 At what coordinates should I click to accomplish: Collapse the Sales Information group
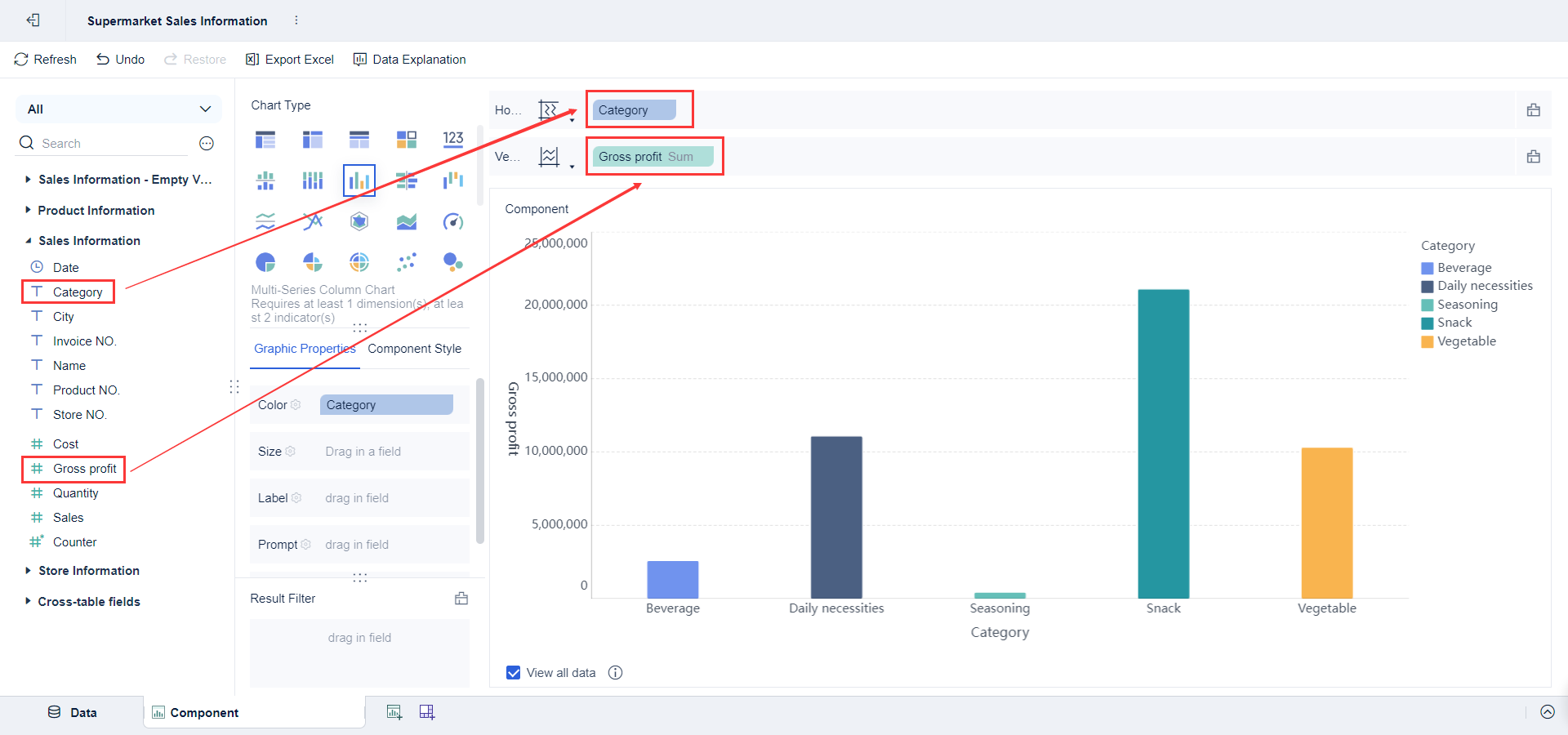point(29,241)
